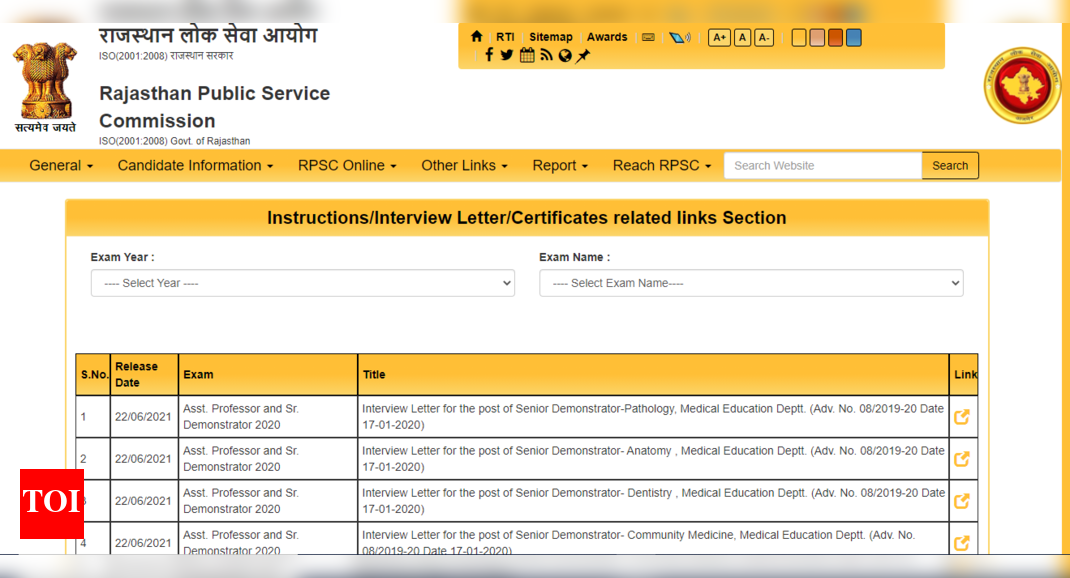Open link icon for Community Medicine row
This screenshot has height=578, width=1070.
(x=961, y=543)
